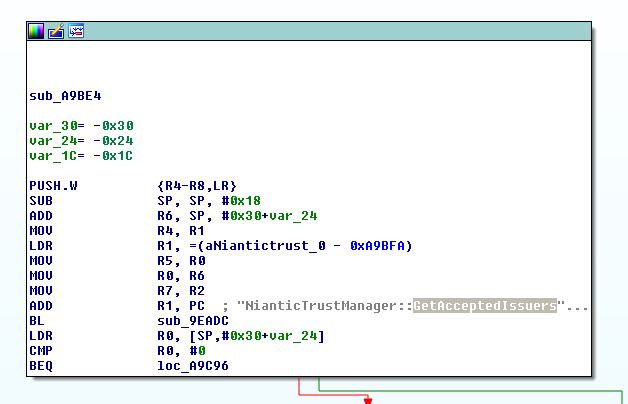Click operand R0, R6 in MOV line

pos(181,275)
